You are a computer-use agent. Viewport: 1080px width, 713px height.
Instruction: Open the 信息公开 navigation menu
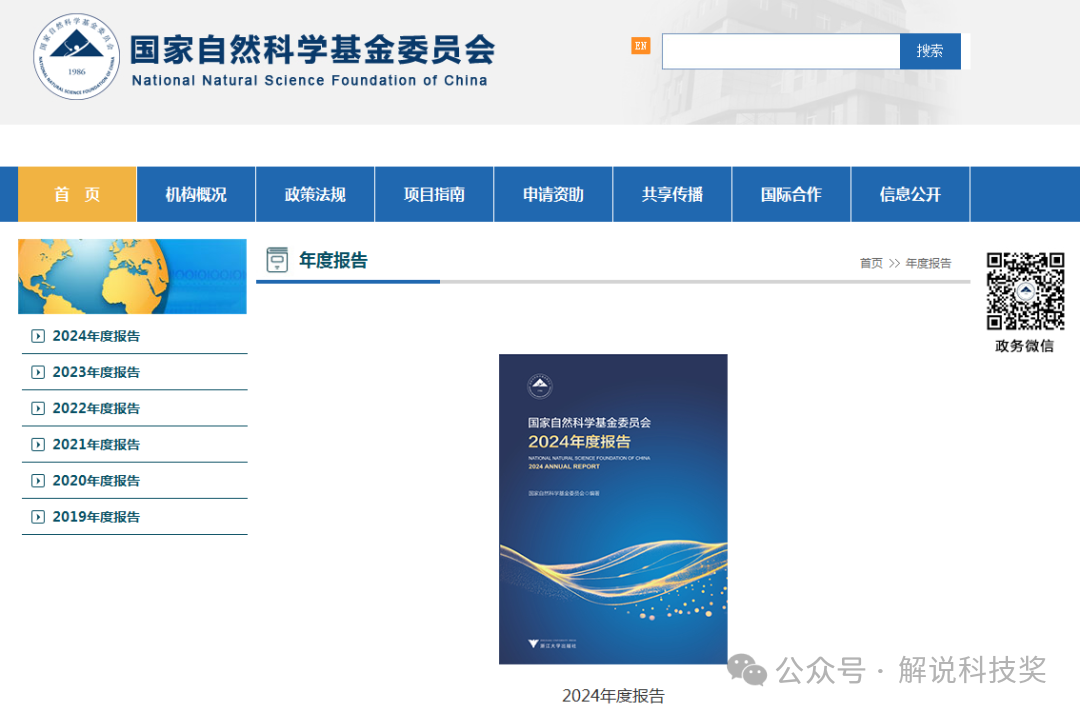tap(910, 194)
